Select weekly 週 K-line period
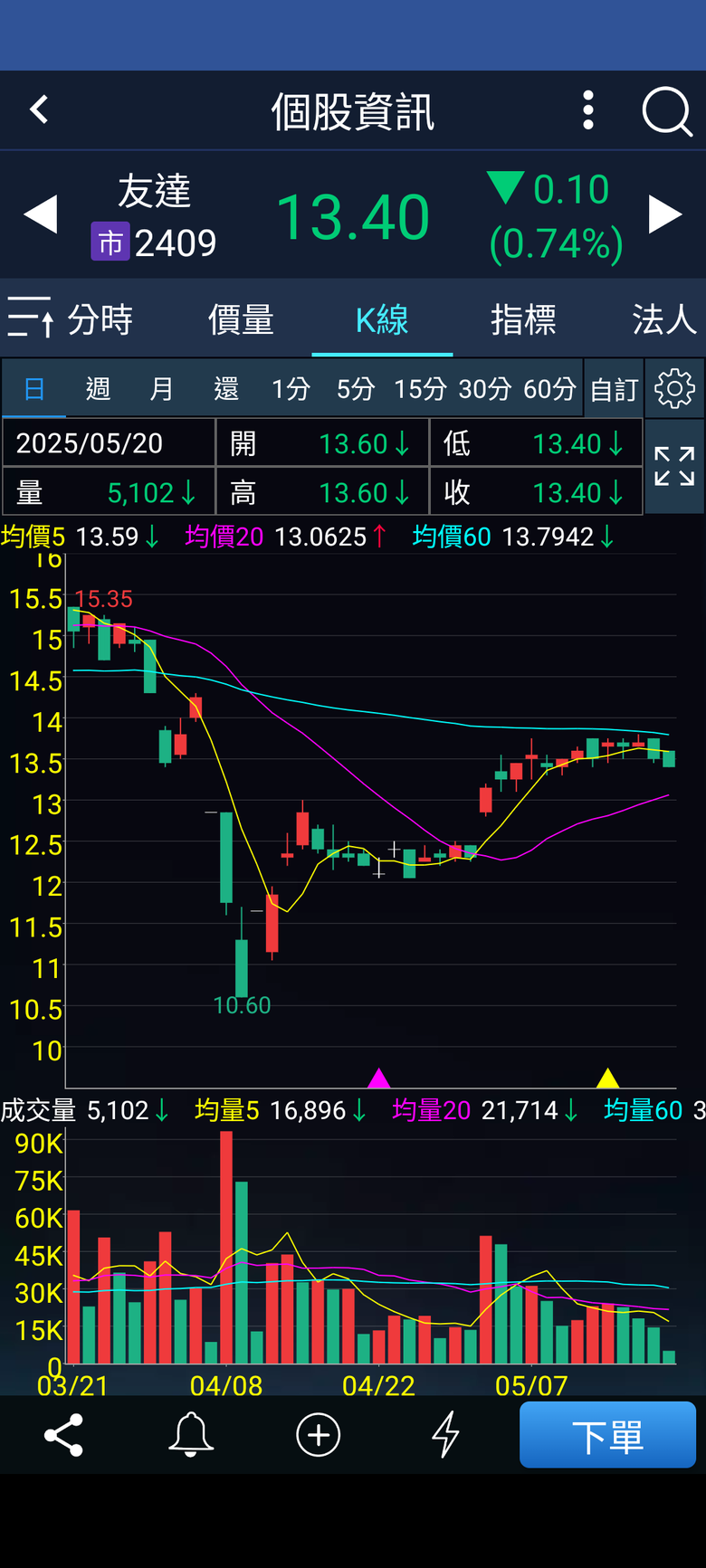Screen dimensions: 706x1568 tap(98, 389)
